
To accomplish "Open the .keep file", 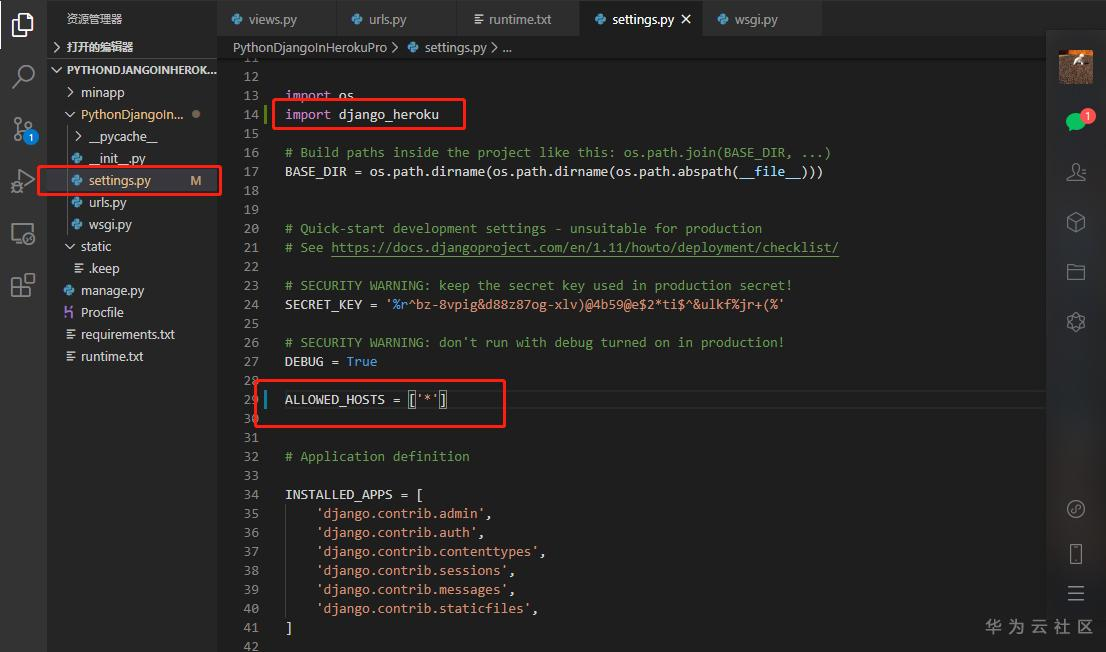I will tap(133, 268).
